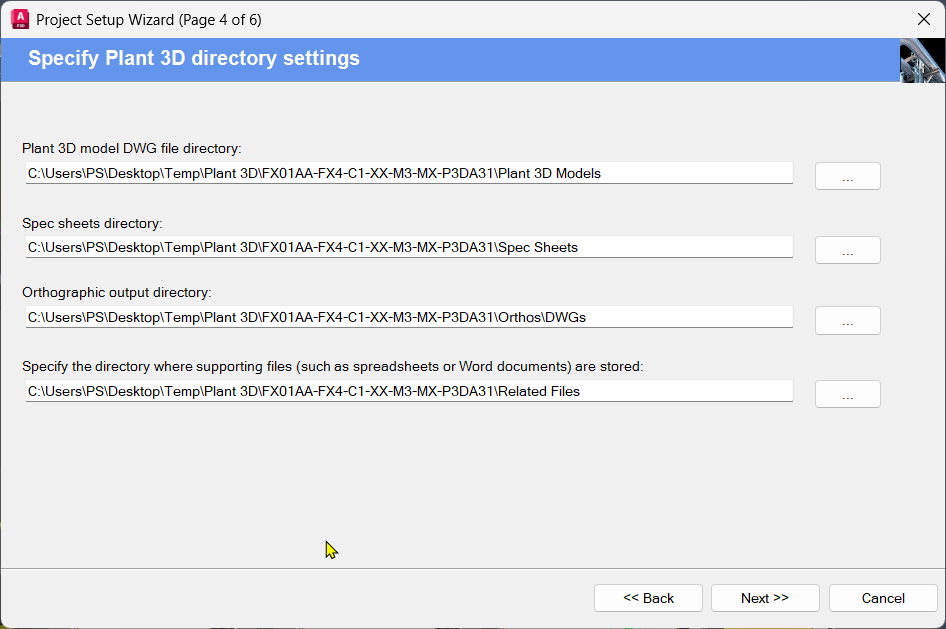Click the 'Project Setup Wizard (Page 4 of 6)' title
Screen dimensions: 946x629
coord(149,20)
